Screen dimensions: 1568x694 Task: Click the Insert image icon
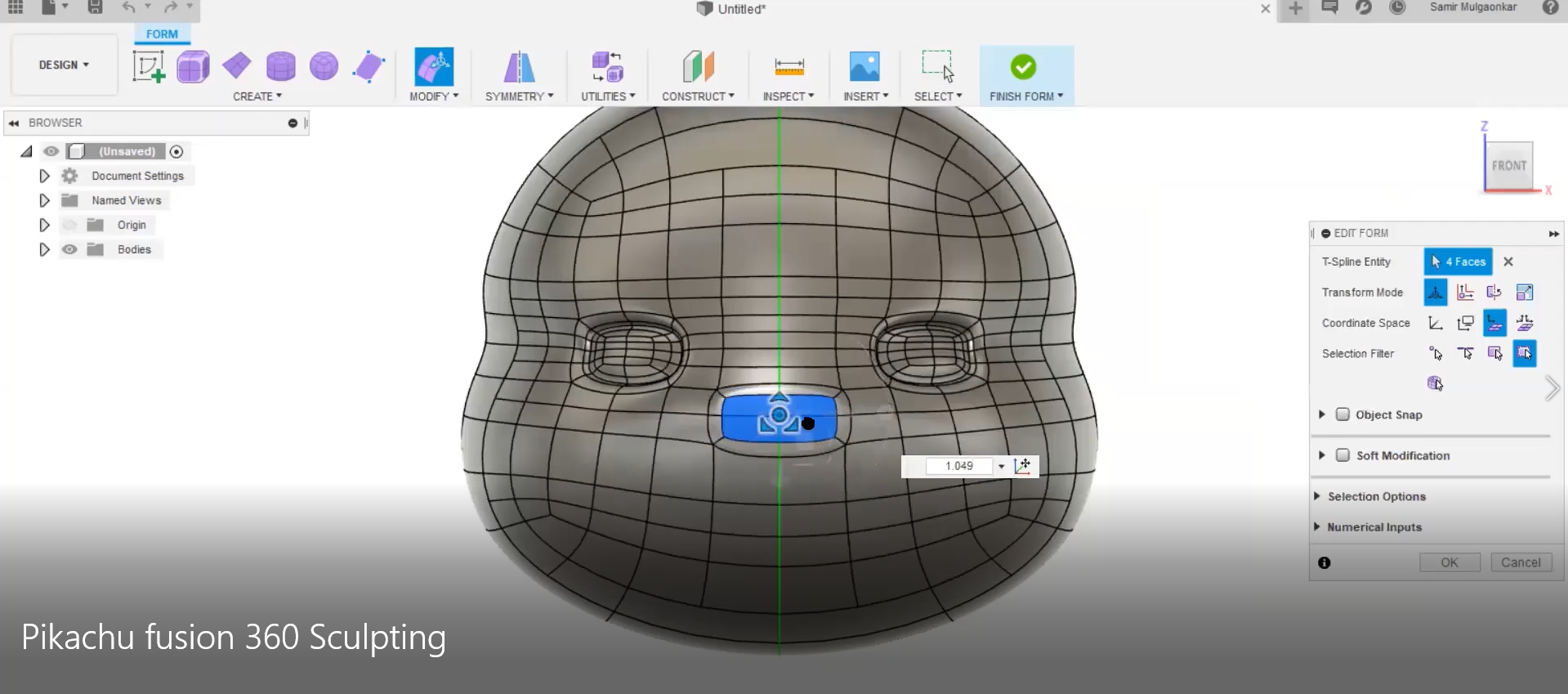[x=864, y=66]
